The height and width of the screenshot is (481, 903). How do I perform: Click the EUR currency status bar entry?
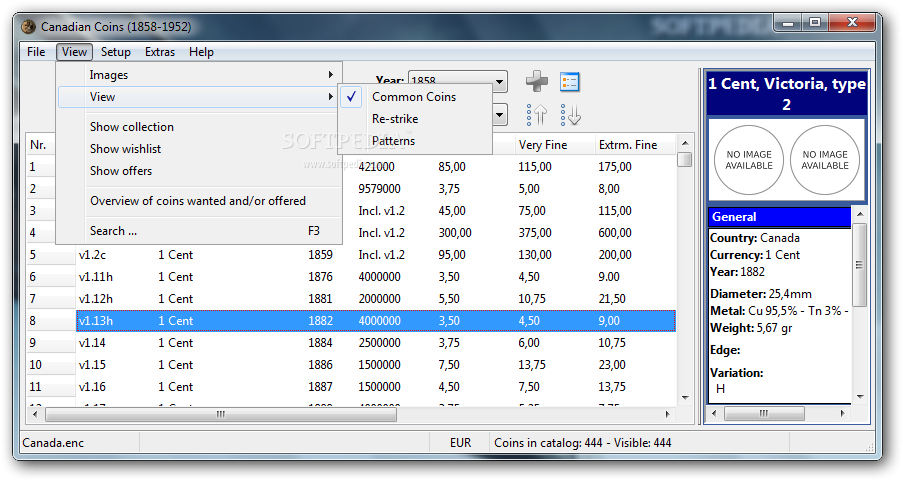click(460, 442)
